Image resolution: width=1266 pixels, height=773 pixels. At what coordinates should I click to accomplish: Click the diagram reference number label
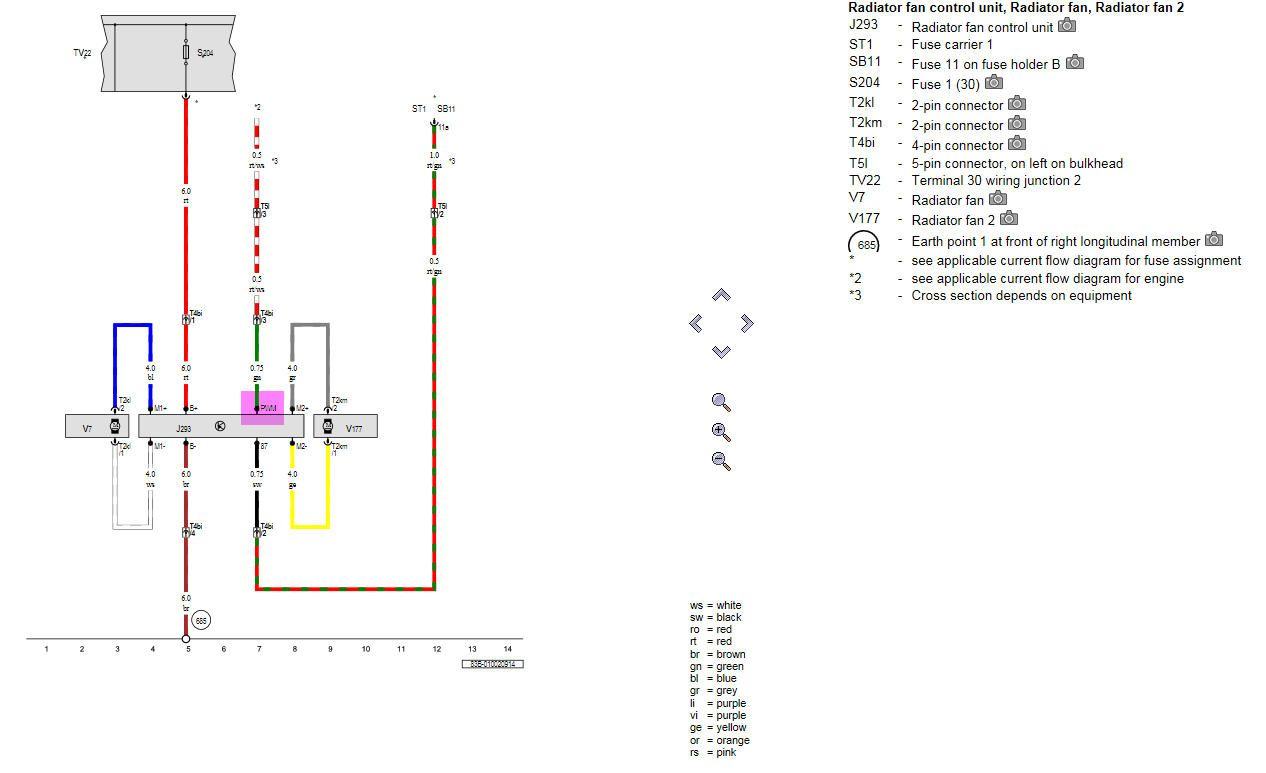492,664
